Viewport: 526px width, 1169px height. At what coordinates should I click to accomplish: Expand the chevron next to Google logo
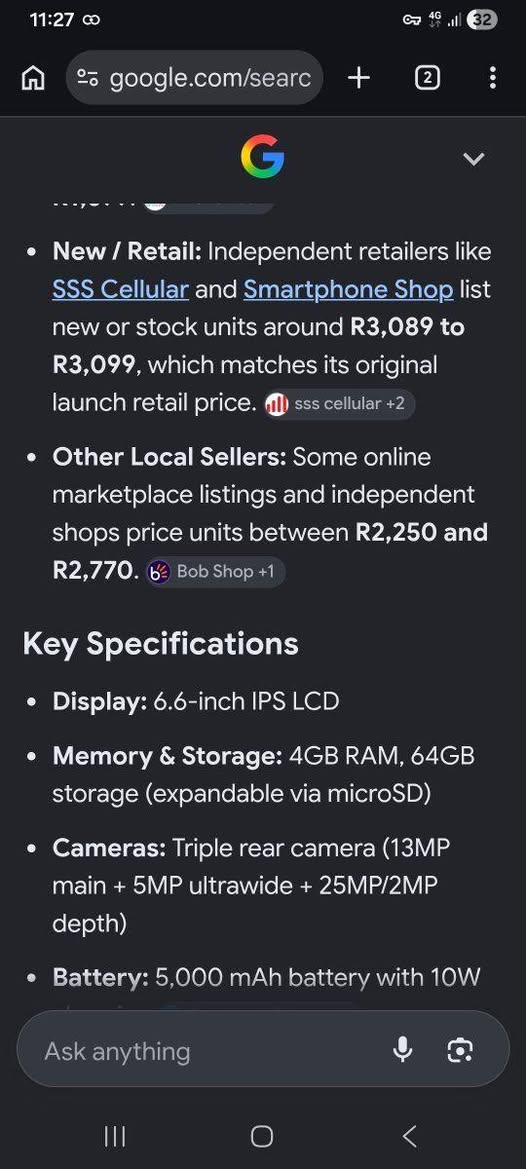[474, 158]
